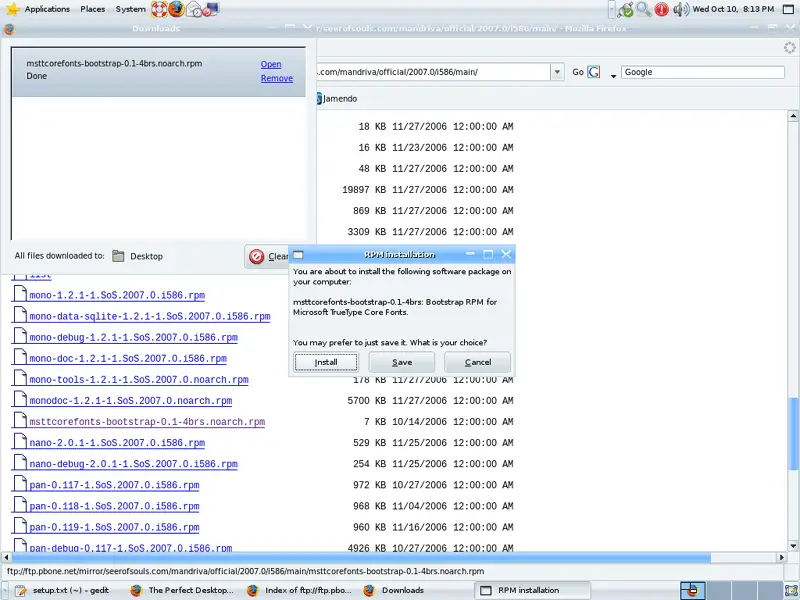The image size is (800, 600).
Task: Launch Firefox from the top panel
Action: click(x=176, y=9)
